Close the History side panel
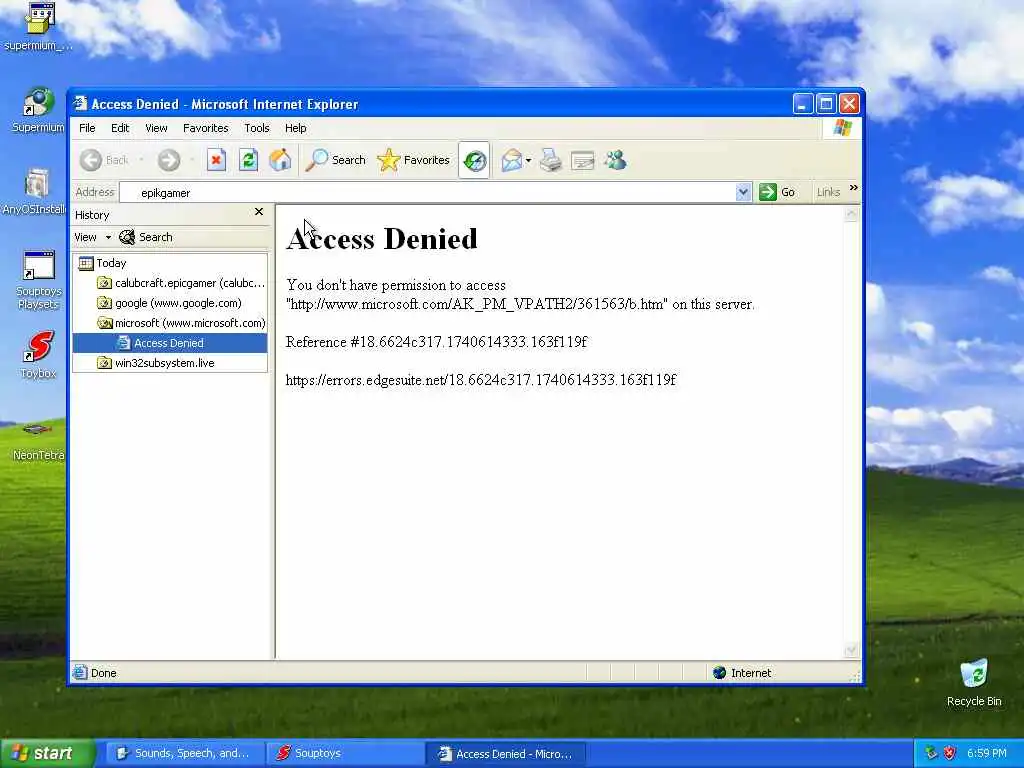The width and height of the screenshot is (1024, 768). pyautogui.click(x=259, y=212)
